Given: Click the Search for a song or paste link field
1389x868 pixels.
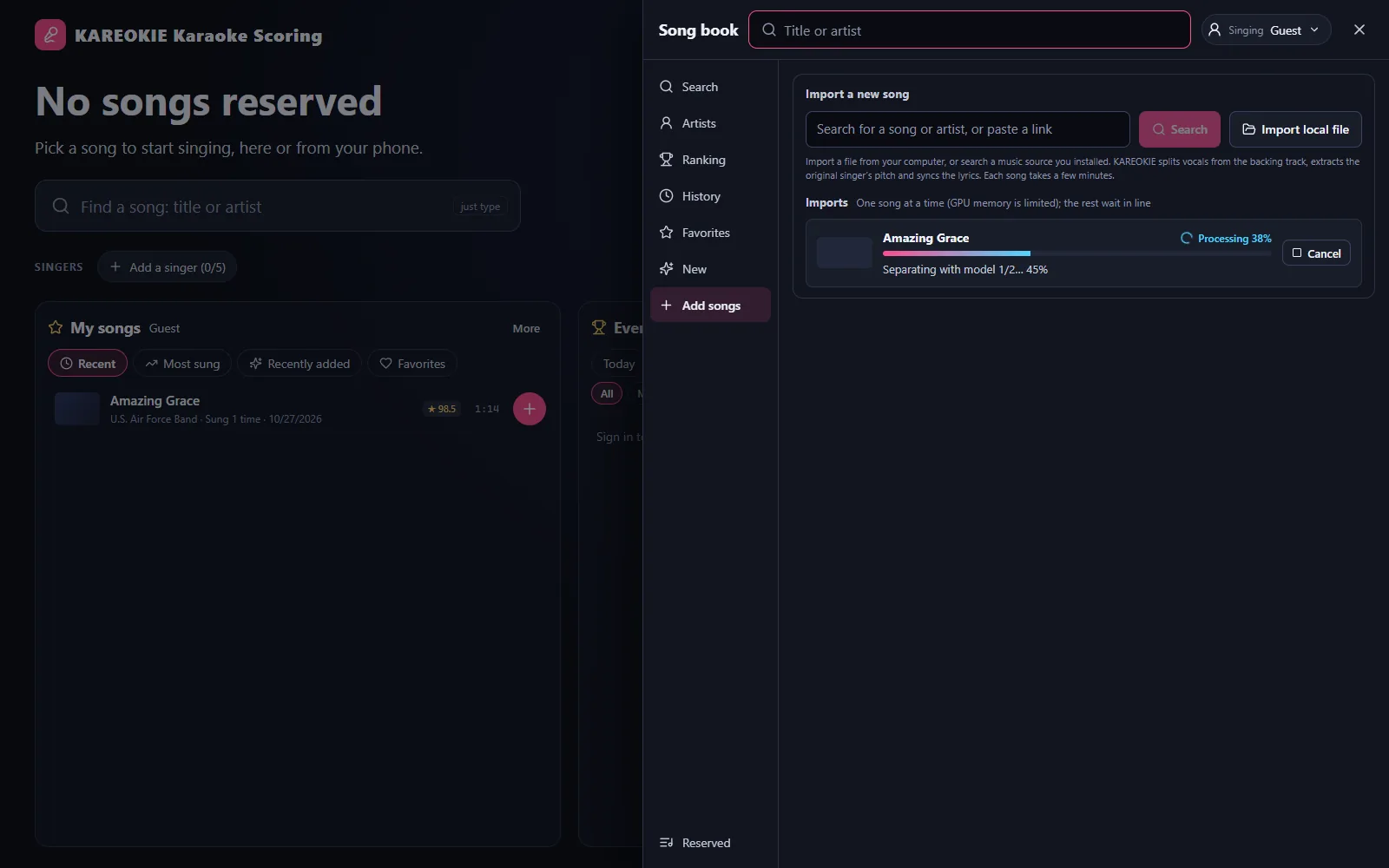Looking at the screenshot, I should click(x=967, y=129).
